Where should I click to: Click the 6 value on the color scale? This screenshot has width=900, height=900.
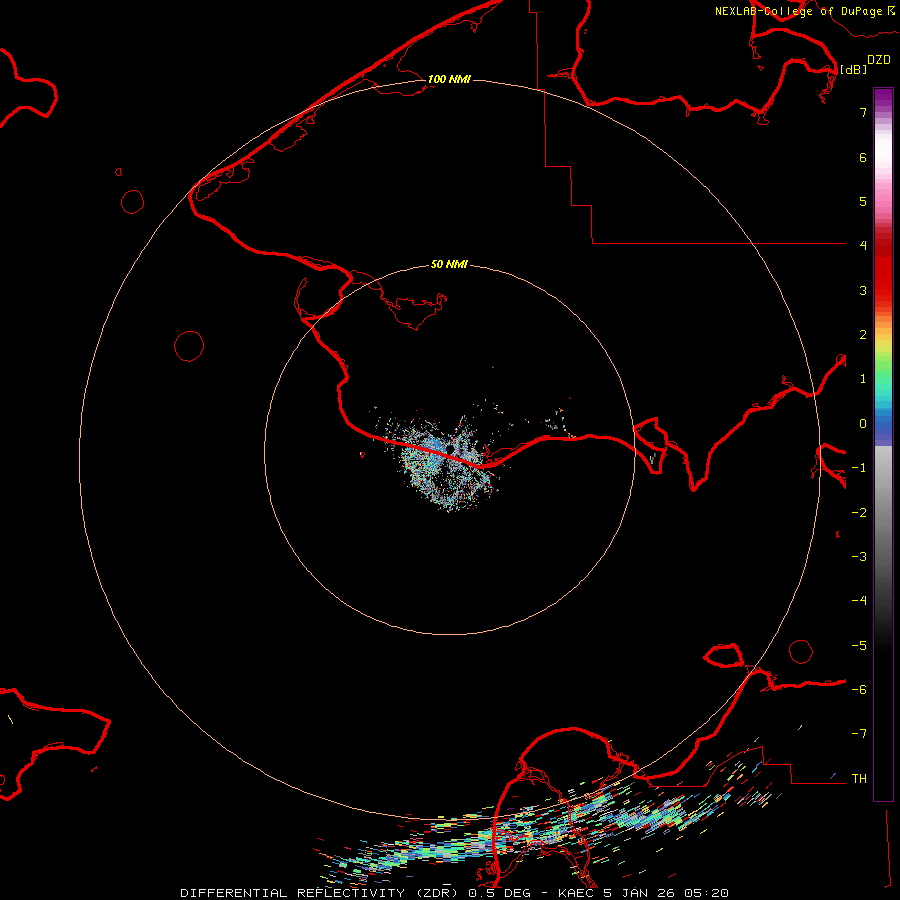863,157
